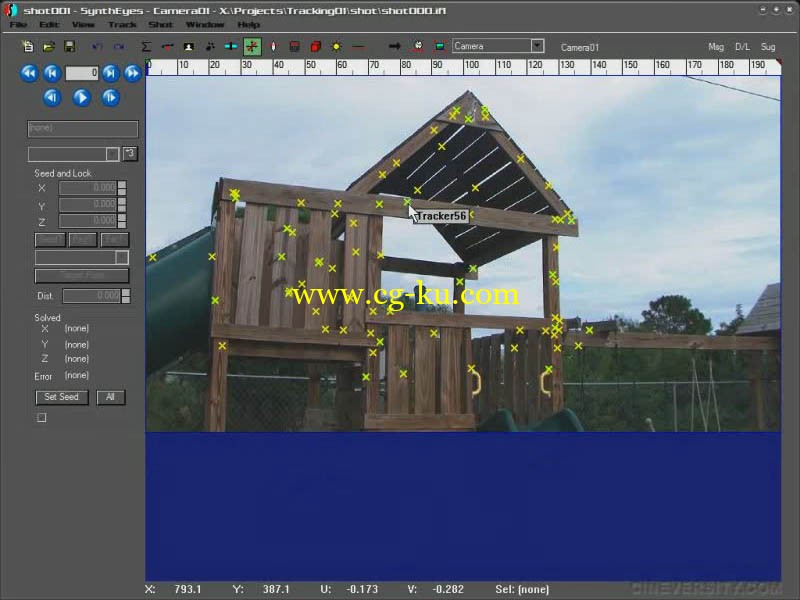Image resolution: width=800 pixels, height=600 pixels.
Task: Expand the dropdown beside the *3 button
Action: (x=112, y=154)
